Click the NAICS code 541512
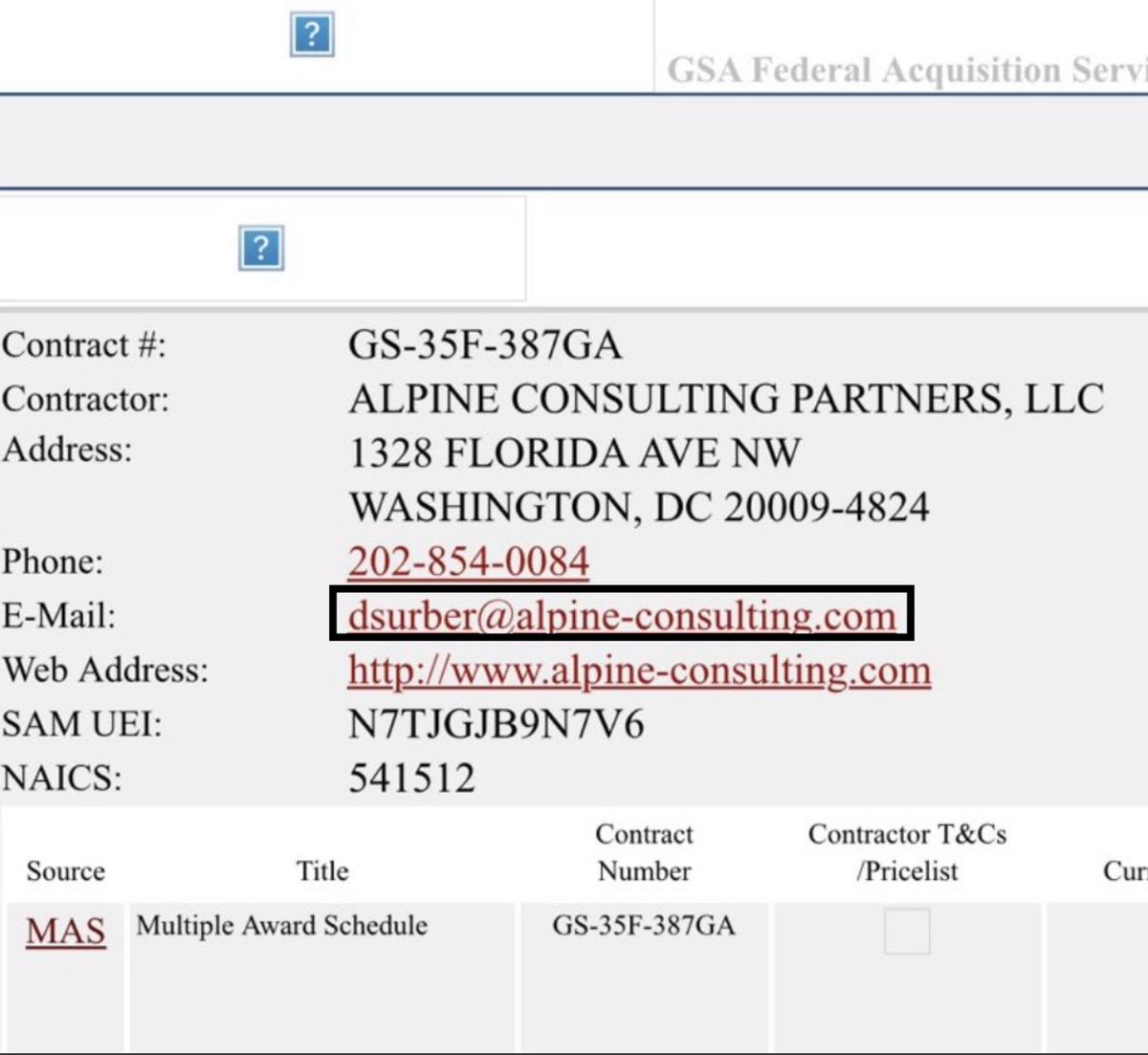Image resolution: width=1148 pixels, height=1055 pixels. click(411, 778)
